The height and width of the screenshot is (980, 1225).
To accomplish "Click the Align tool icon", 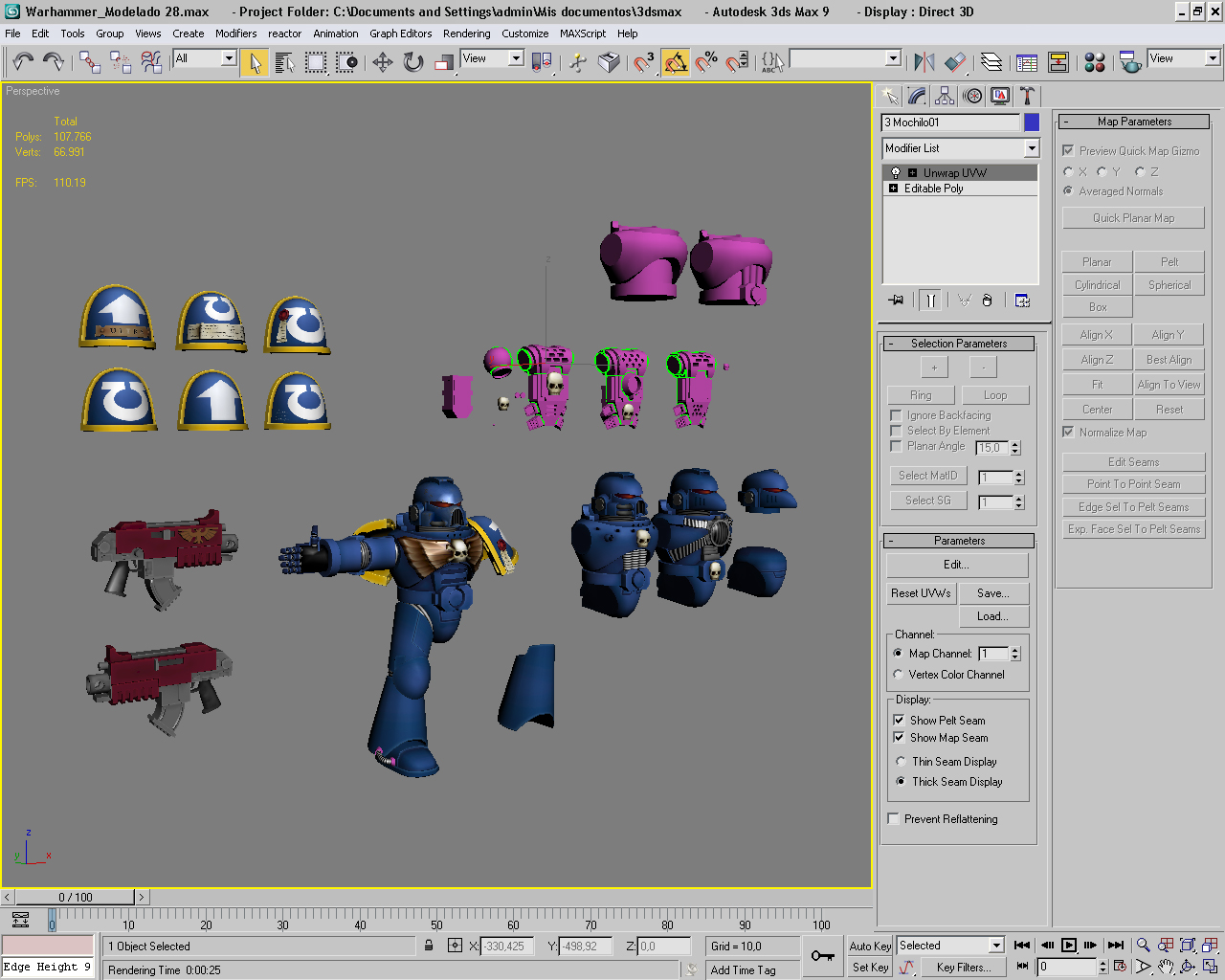I will coord(955,62).
